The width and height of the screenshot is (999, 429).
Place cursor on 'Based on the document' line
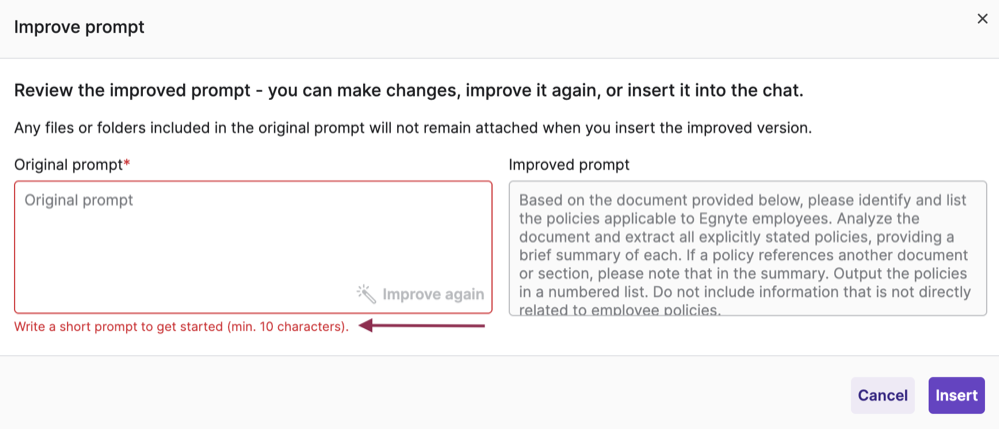click(743, 200)
